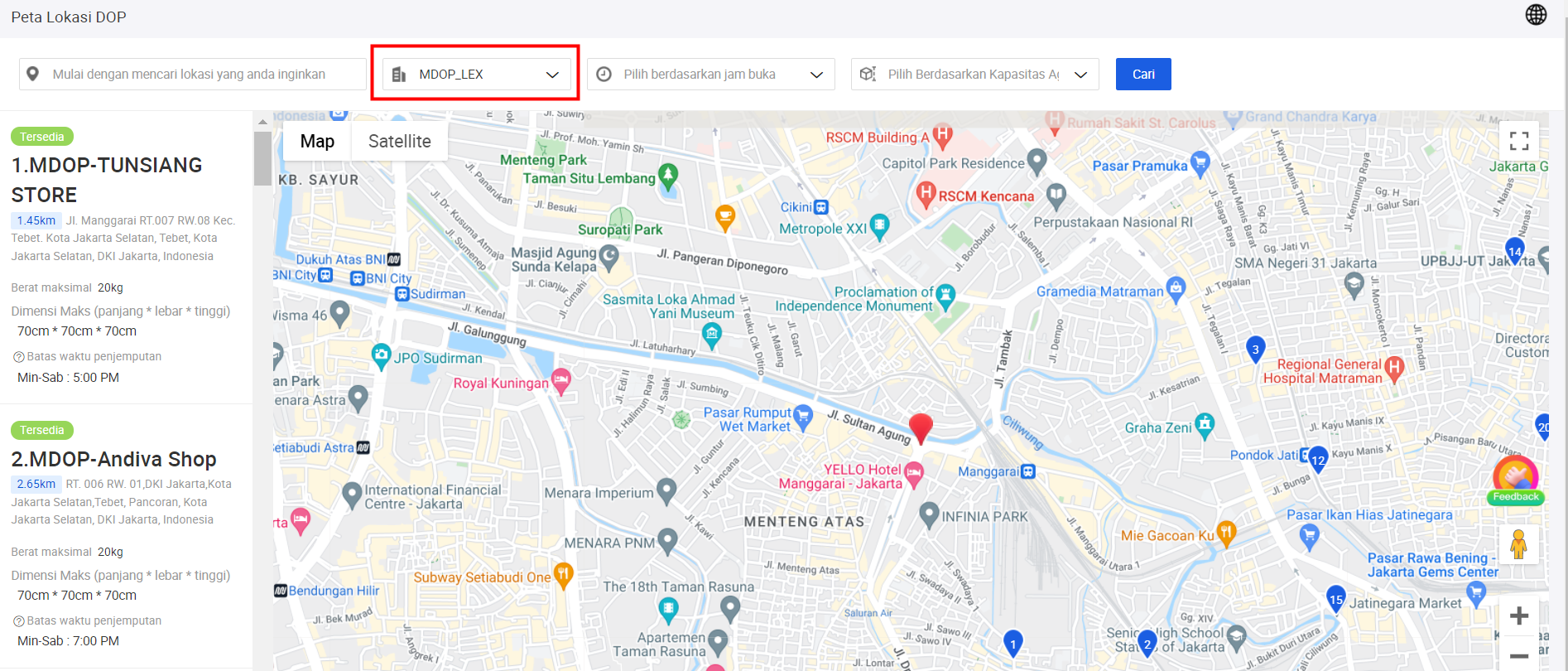This screenshot has width=1568, height=671.
Task: Click the 1.45km distance badge
Action: (36, 220)
